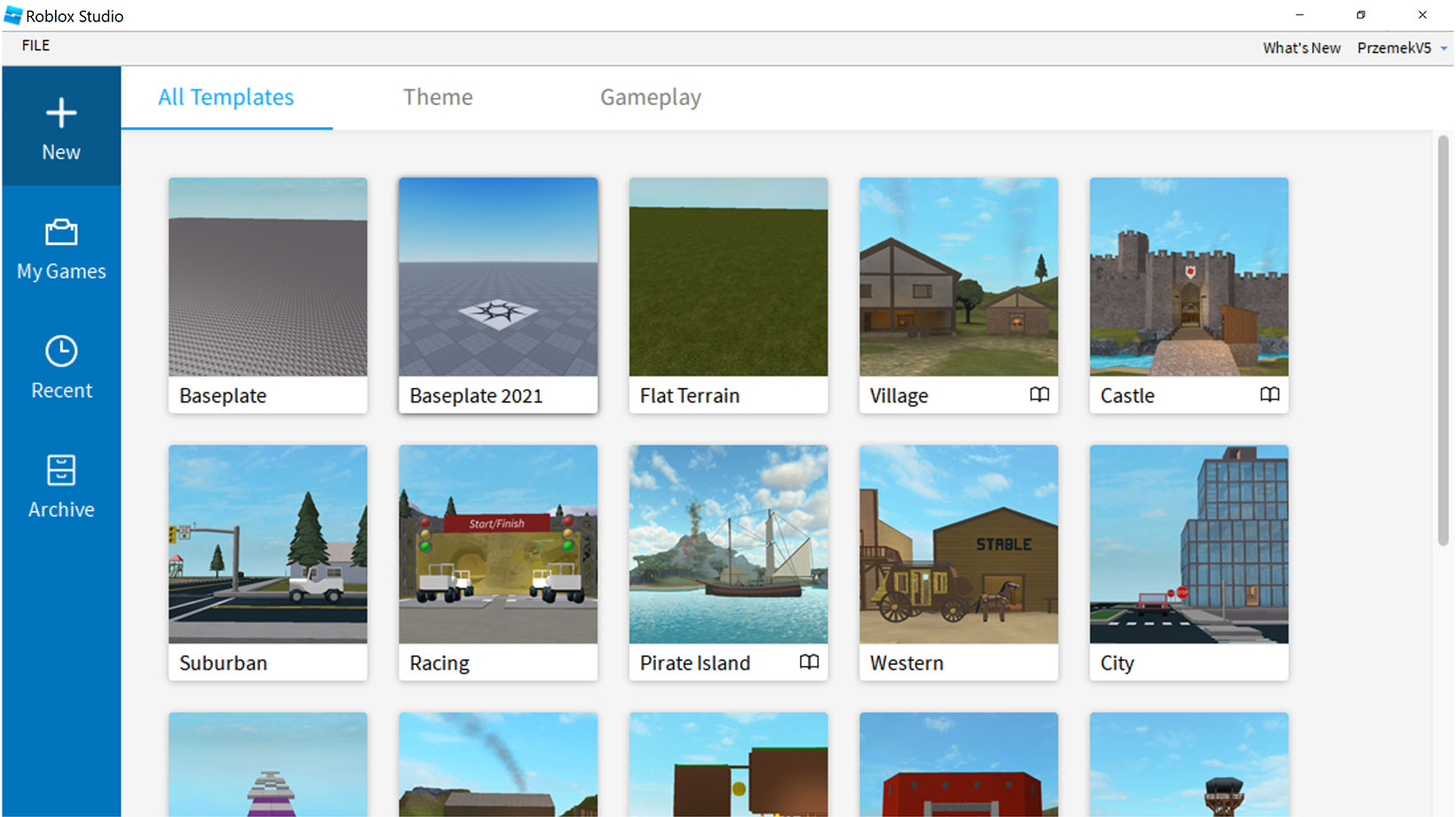1456x817 pixels.
Task: Open My Games briefcase icon
Action: [x=61, y=232]
